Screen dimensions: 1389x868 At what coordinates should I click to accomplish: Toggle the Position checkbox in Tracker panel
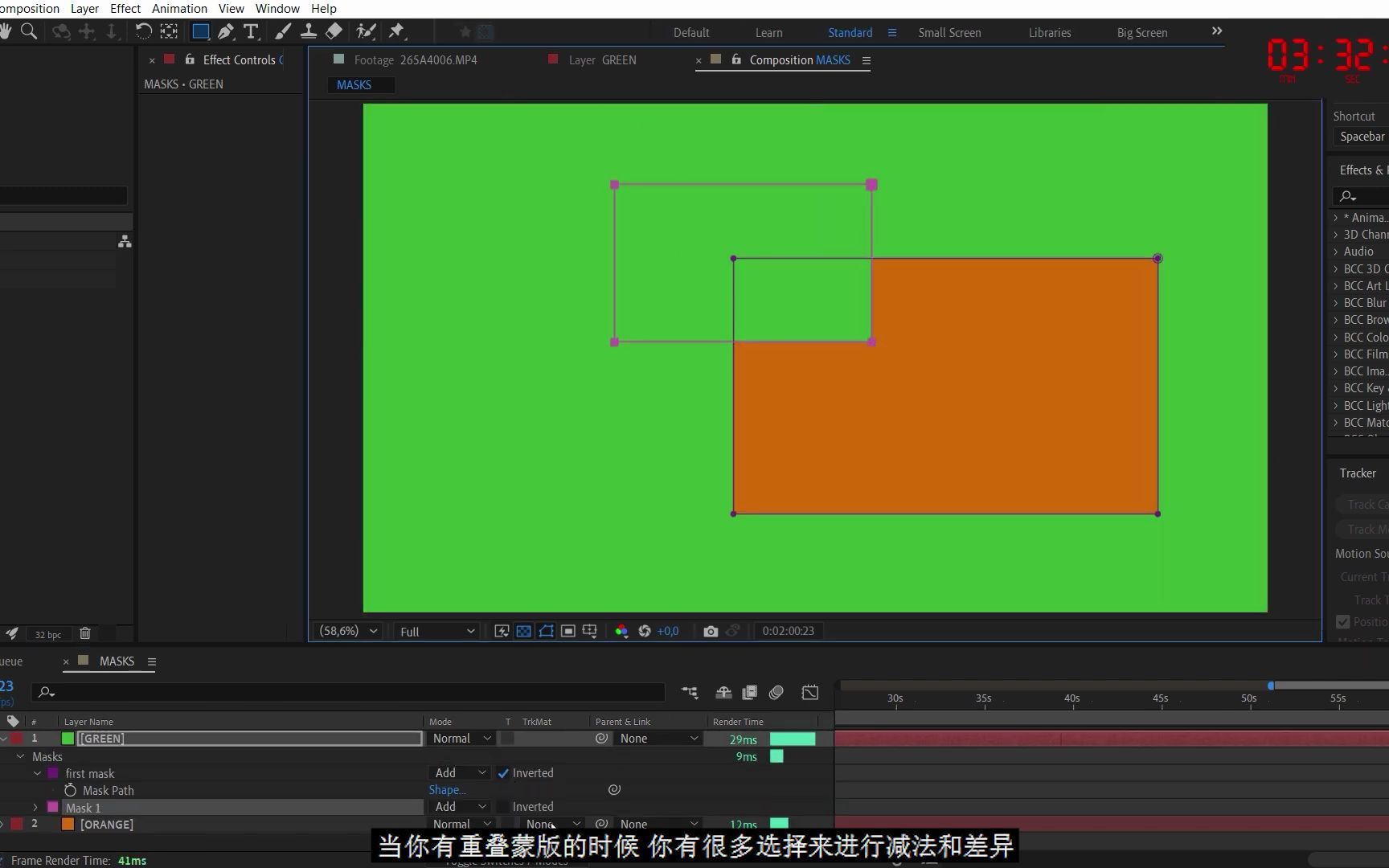point(1342,621)
